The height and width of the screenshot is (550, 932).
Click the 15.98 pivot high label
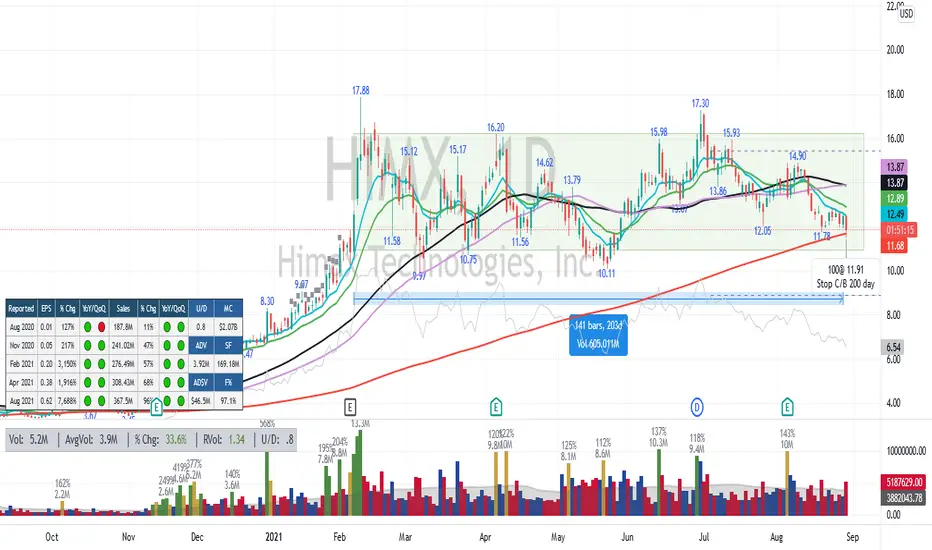(659, 132)
